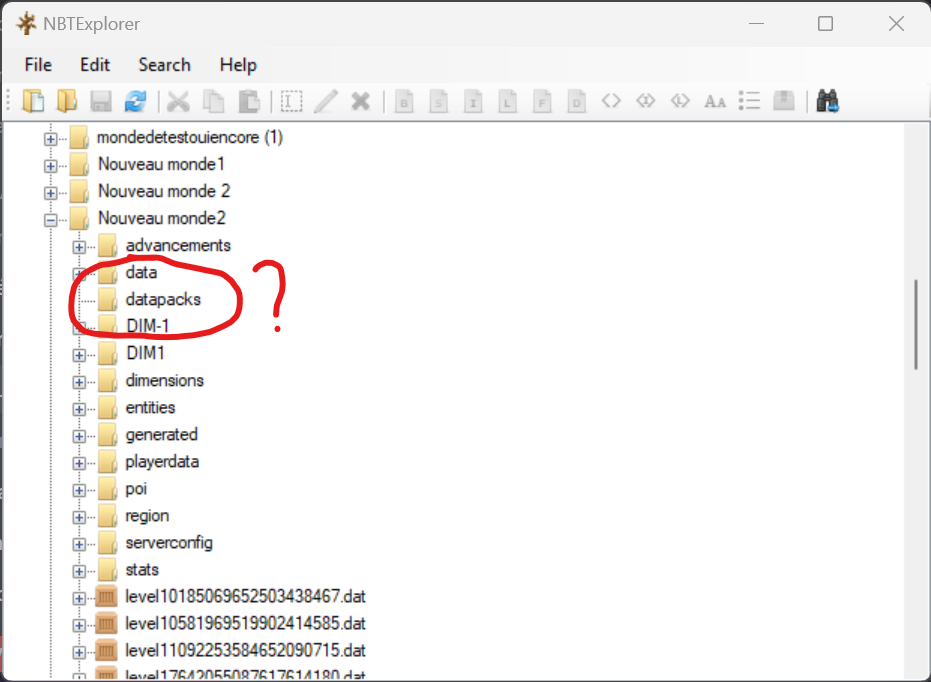The image size is (931, 682).
Task: Expand the stats folder node
Action: [x=79, y=571]
